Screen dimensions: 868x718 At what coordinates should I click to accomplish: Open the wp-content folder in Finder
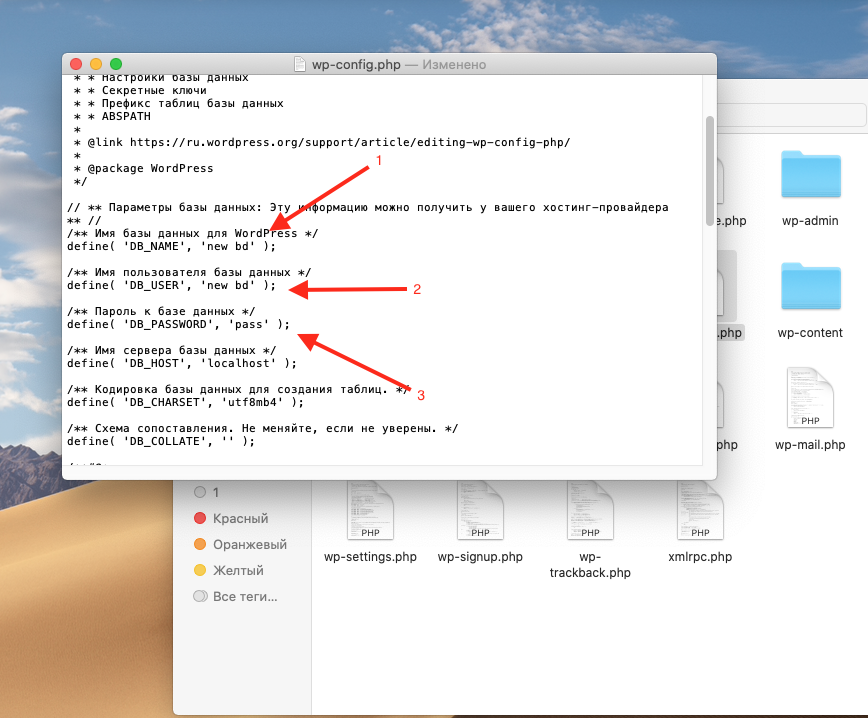810,286
